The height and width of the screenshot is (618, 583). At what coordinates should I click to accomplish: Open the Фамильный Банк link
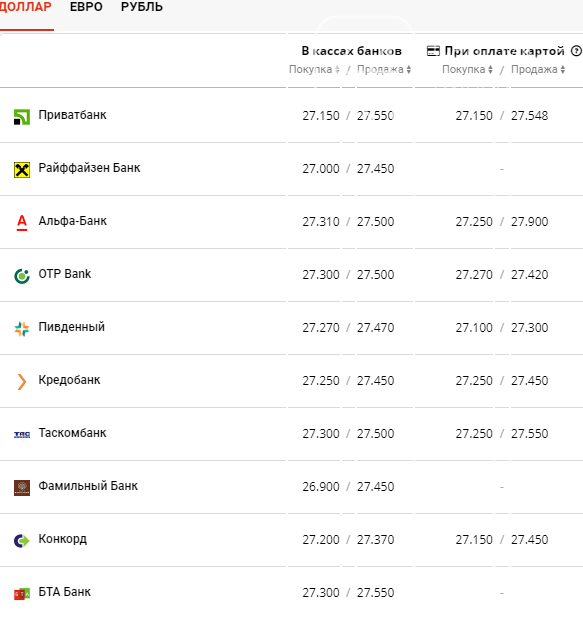coord(88,486)
